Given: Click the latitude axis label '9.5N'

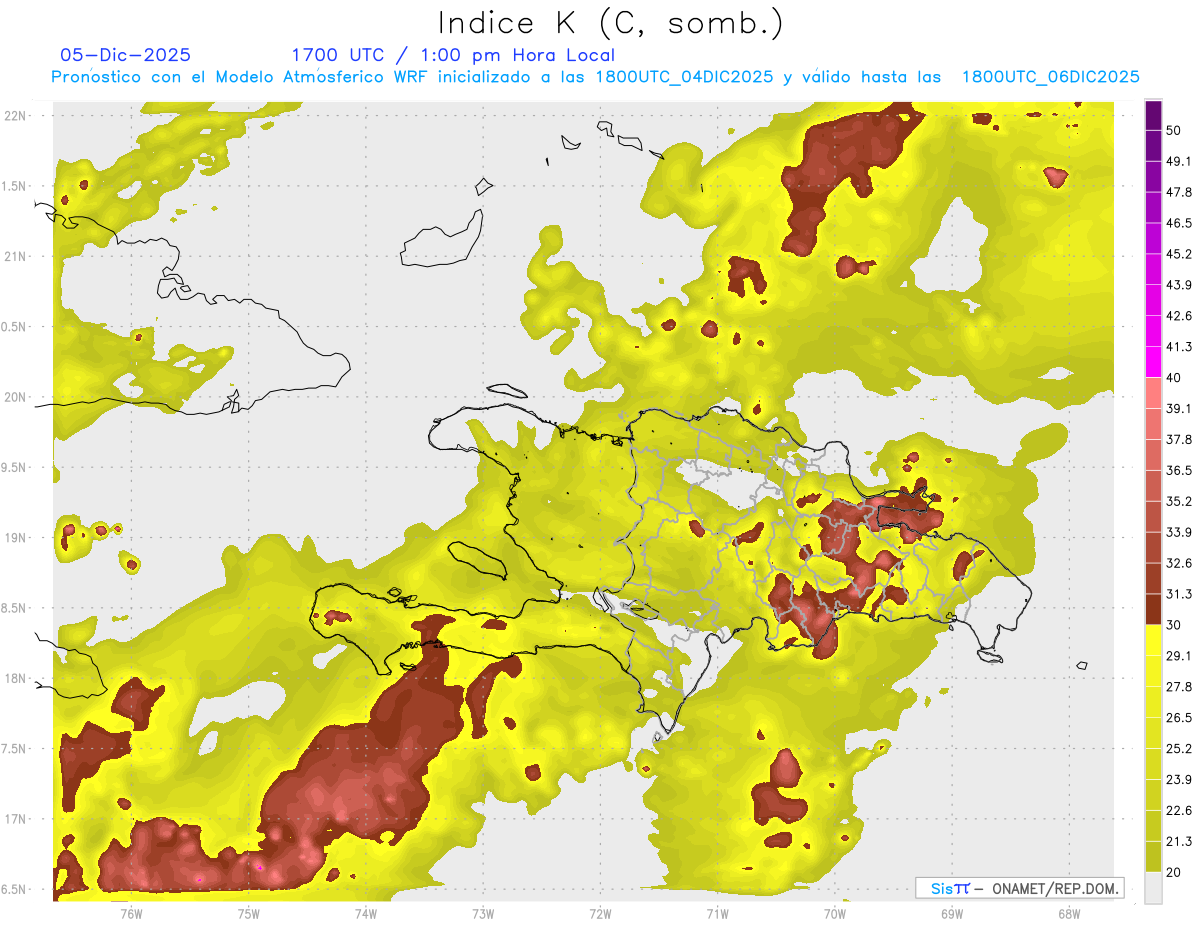Looking at the screenshot, I should coord(14,468).
